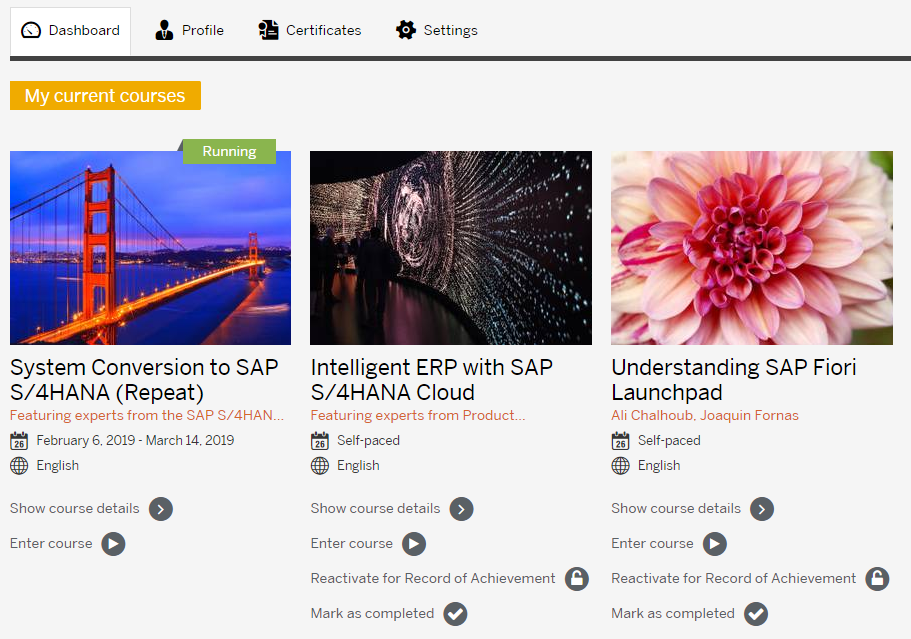The width and height of the screenshot is (911, 639).
Task: Click the Dashboard speedometer icon
Action: coord(31,30)
